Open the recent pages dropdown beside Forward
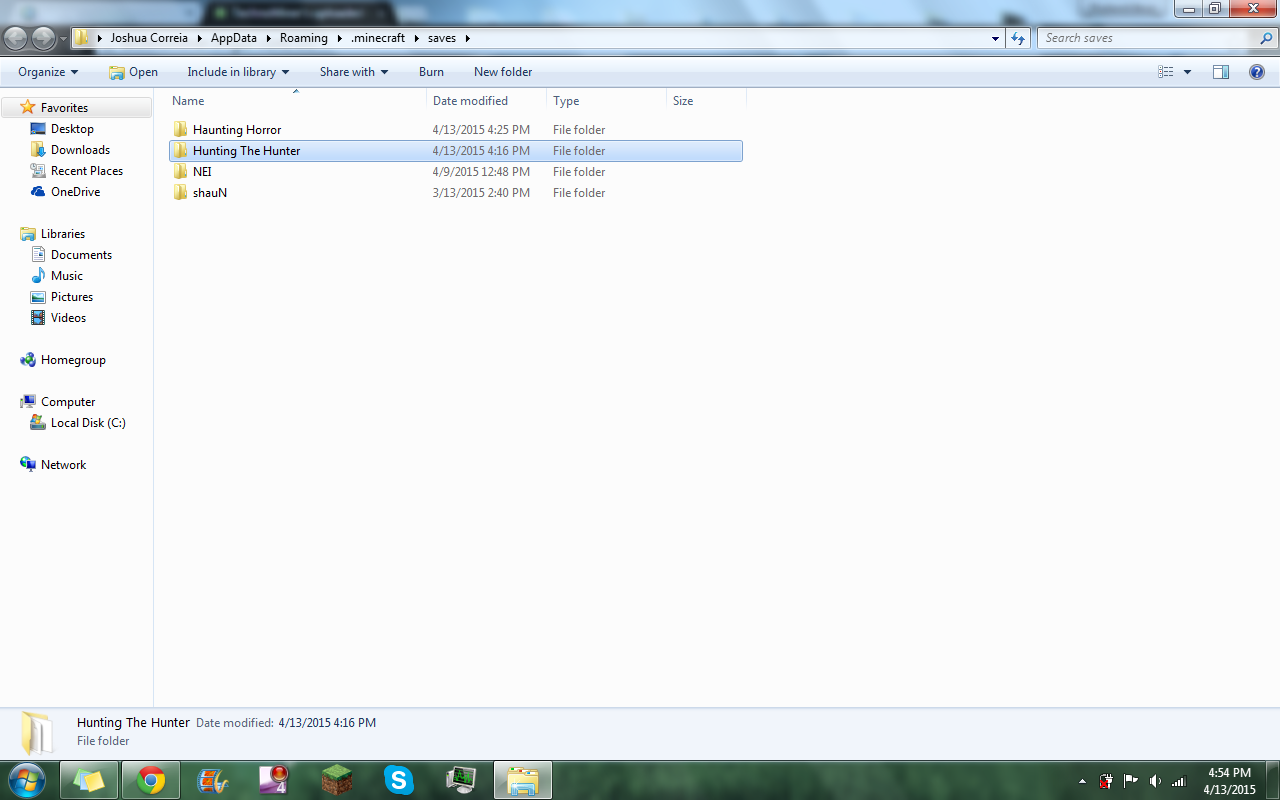This screenshot has height=800, width=1280. click(64, 39)
